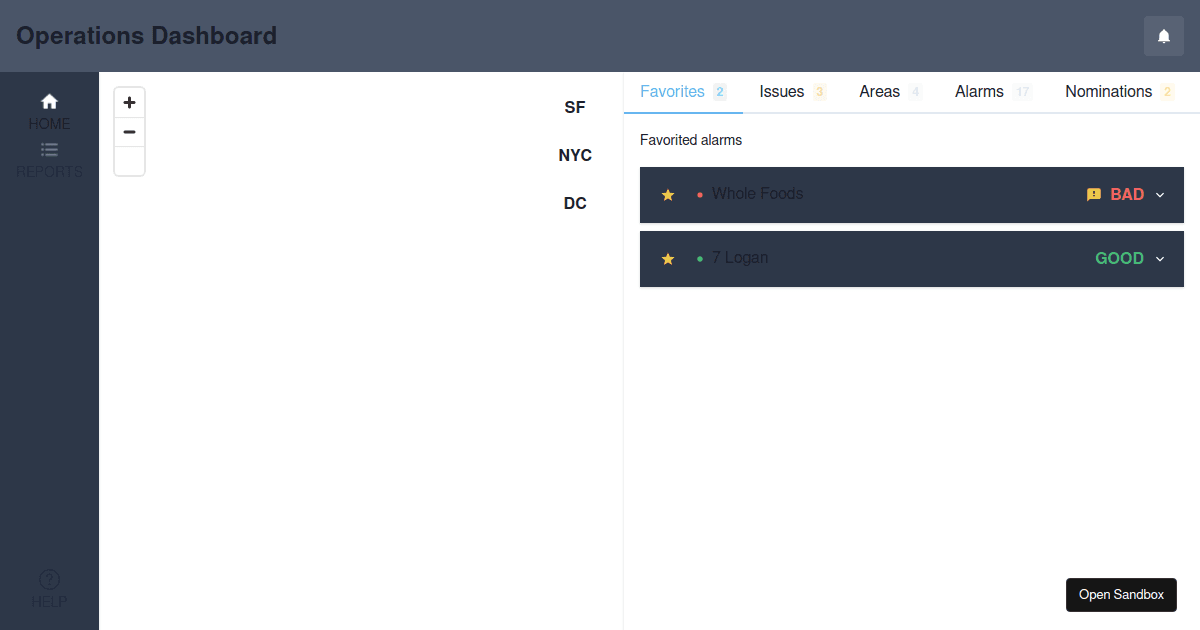Select the NYC map label

point(575,155)
